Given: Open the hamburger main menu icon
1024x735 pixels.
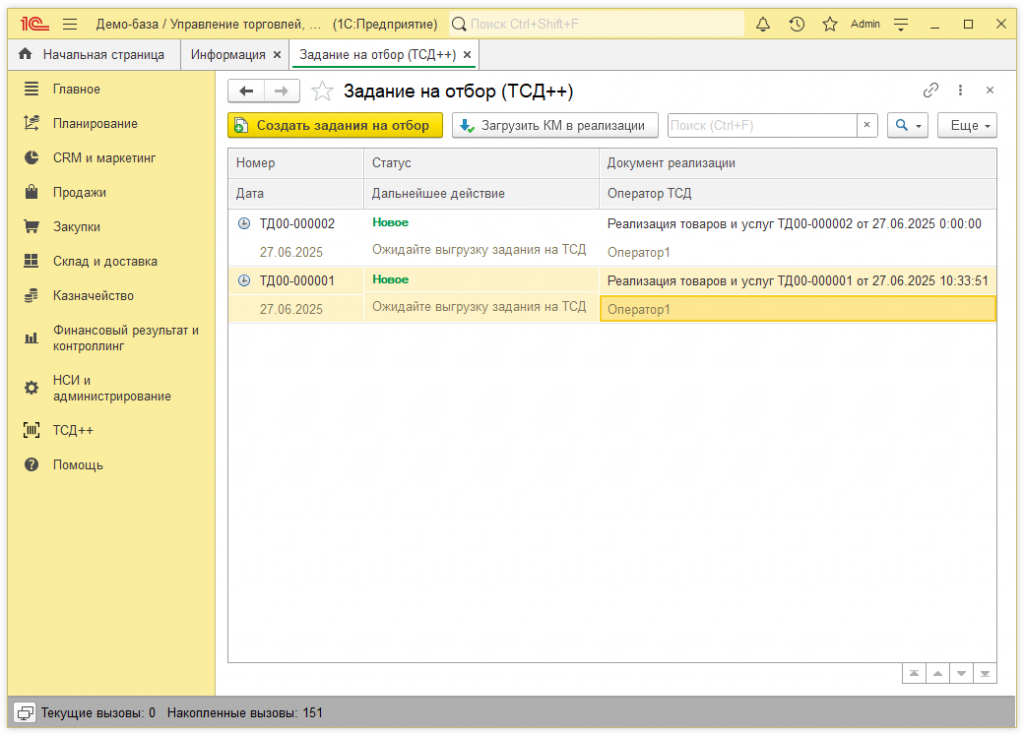Looking at the screenshot, I should (70, 24).
